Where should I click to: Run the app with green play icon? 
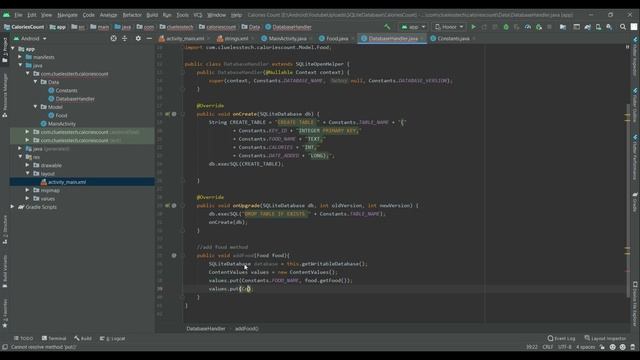pos(473,27)
